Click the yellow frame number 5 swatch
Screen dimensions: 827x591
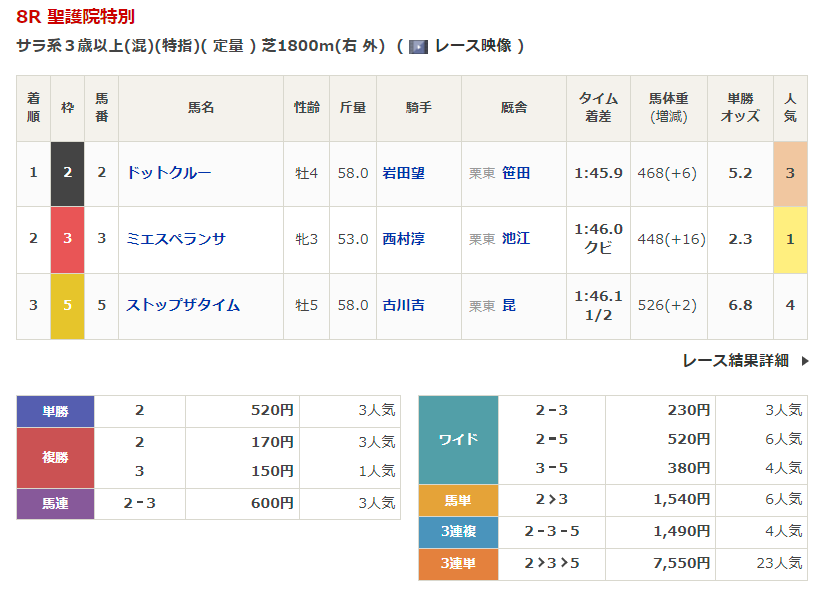67,305
